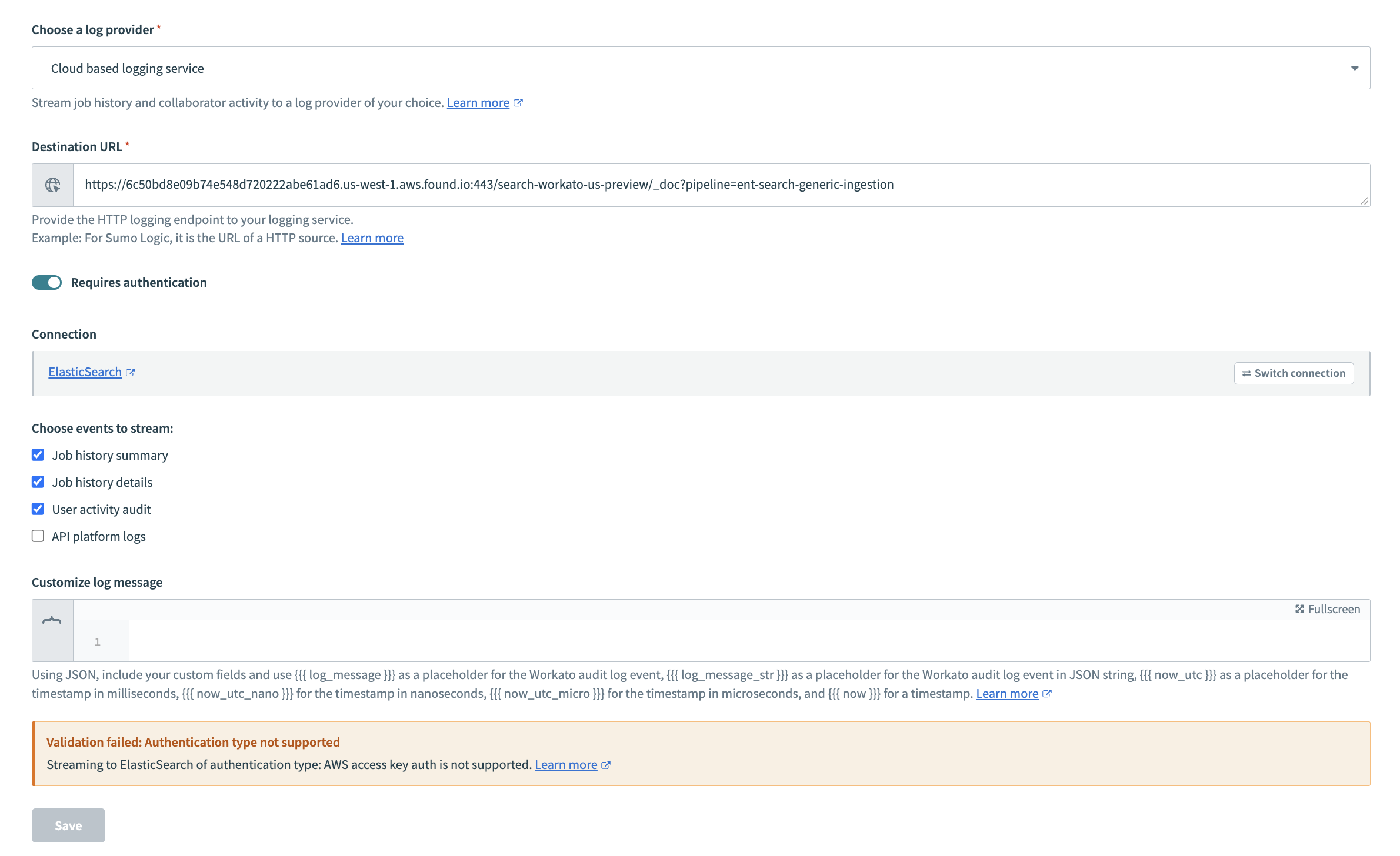1400x856 pixels.
Task: Click the formula mode icon beside log editor
Action: (x=52, y=620)
